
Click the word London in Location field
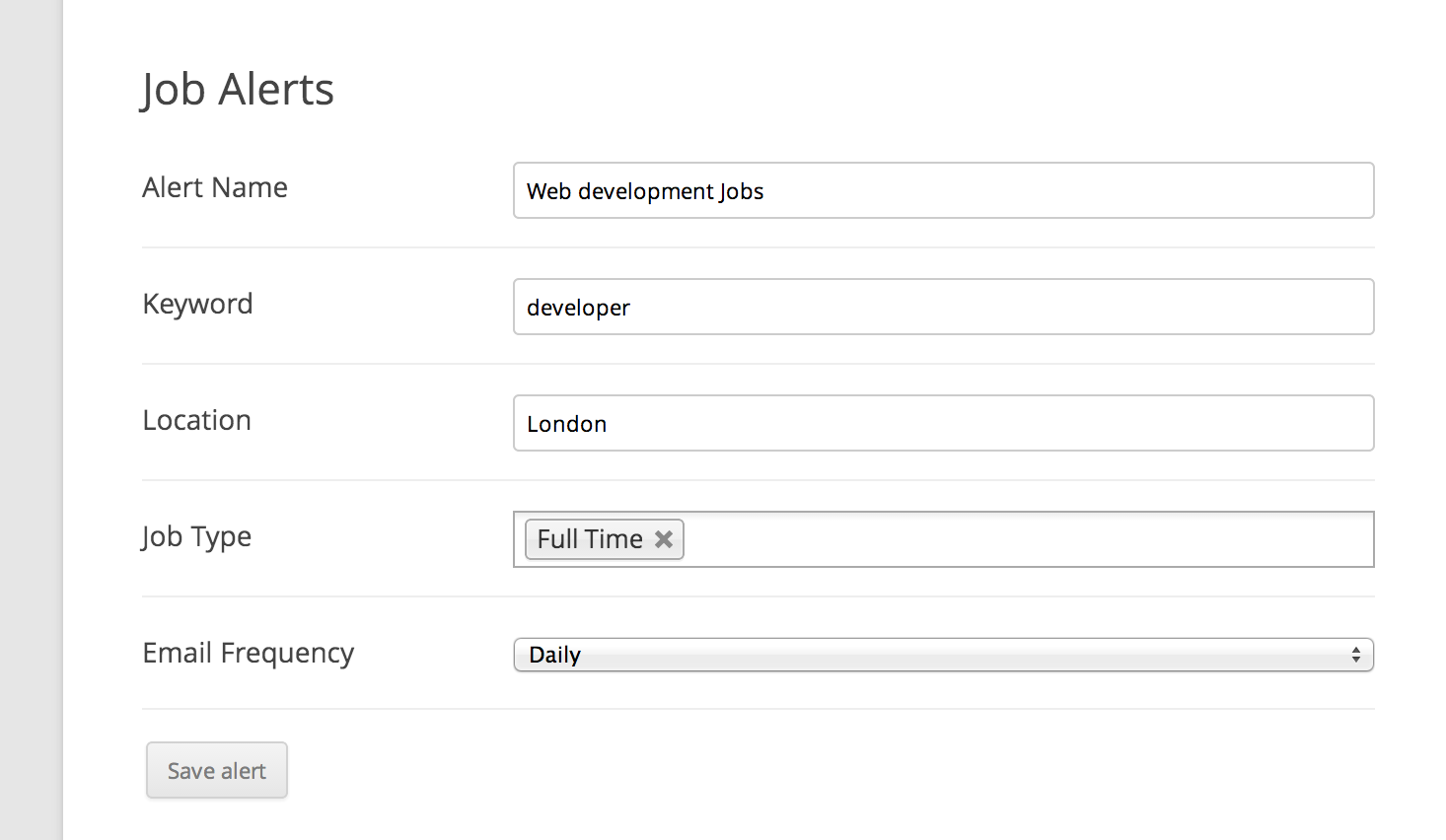[x=567, y=424]
